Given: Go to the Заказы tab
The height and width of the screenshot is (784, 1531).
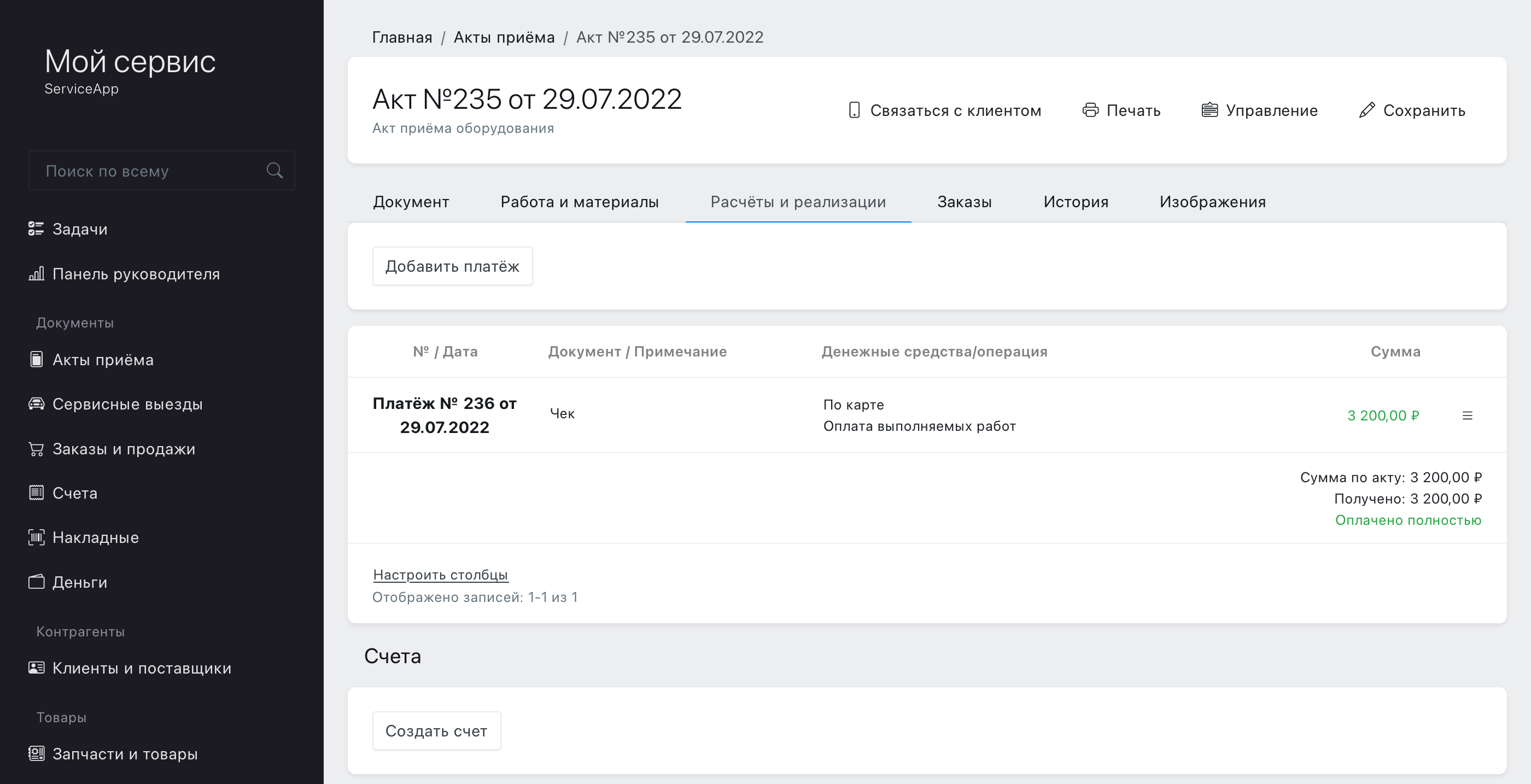Looking at the screenshot, I should point(964,202).
